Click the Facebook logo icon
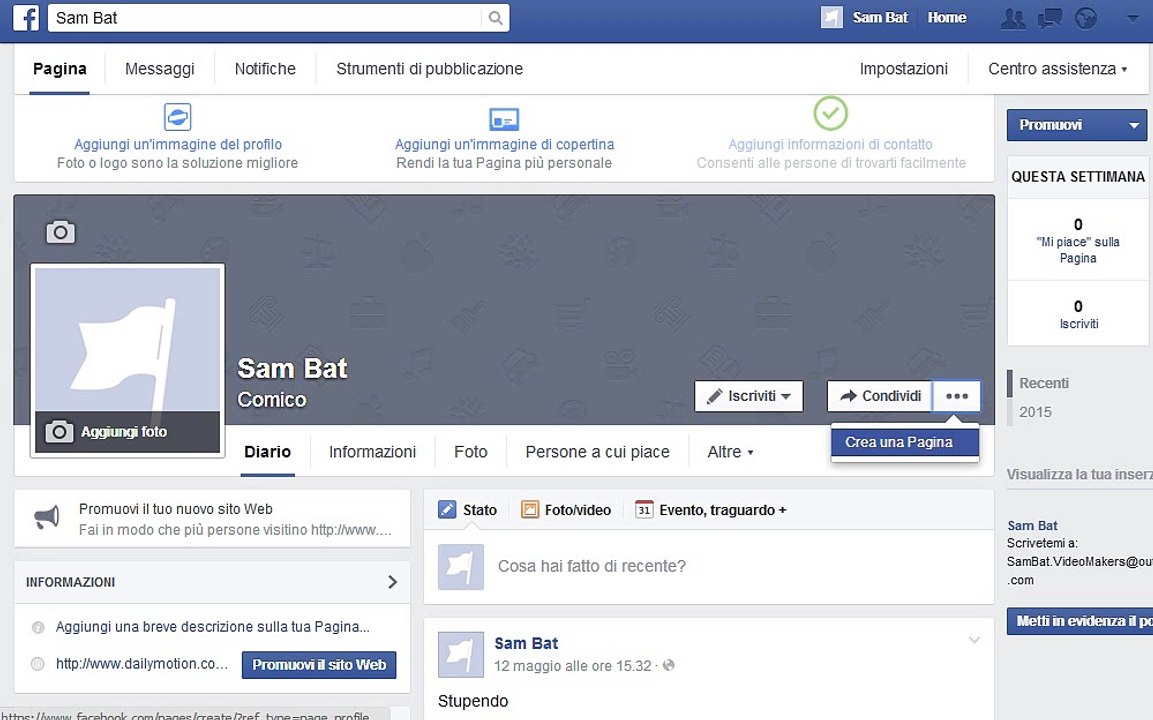 pos(26,18)
